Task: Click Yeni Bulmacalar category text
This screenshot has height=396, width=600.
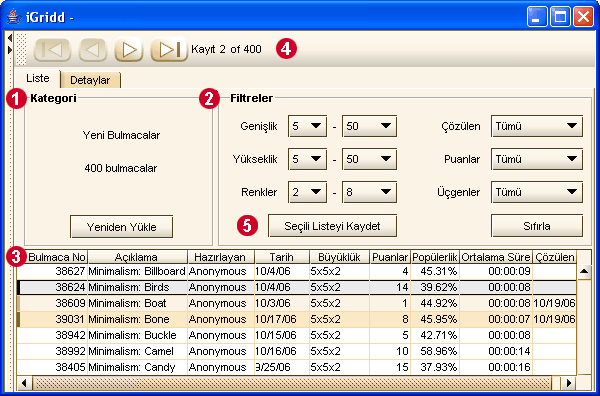Action: [x=121, y=135]
